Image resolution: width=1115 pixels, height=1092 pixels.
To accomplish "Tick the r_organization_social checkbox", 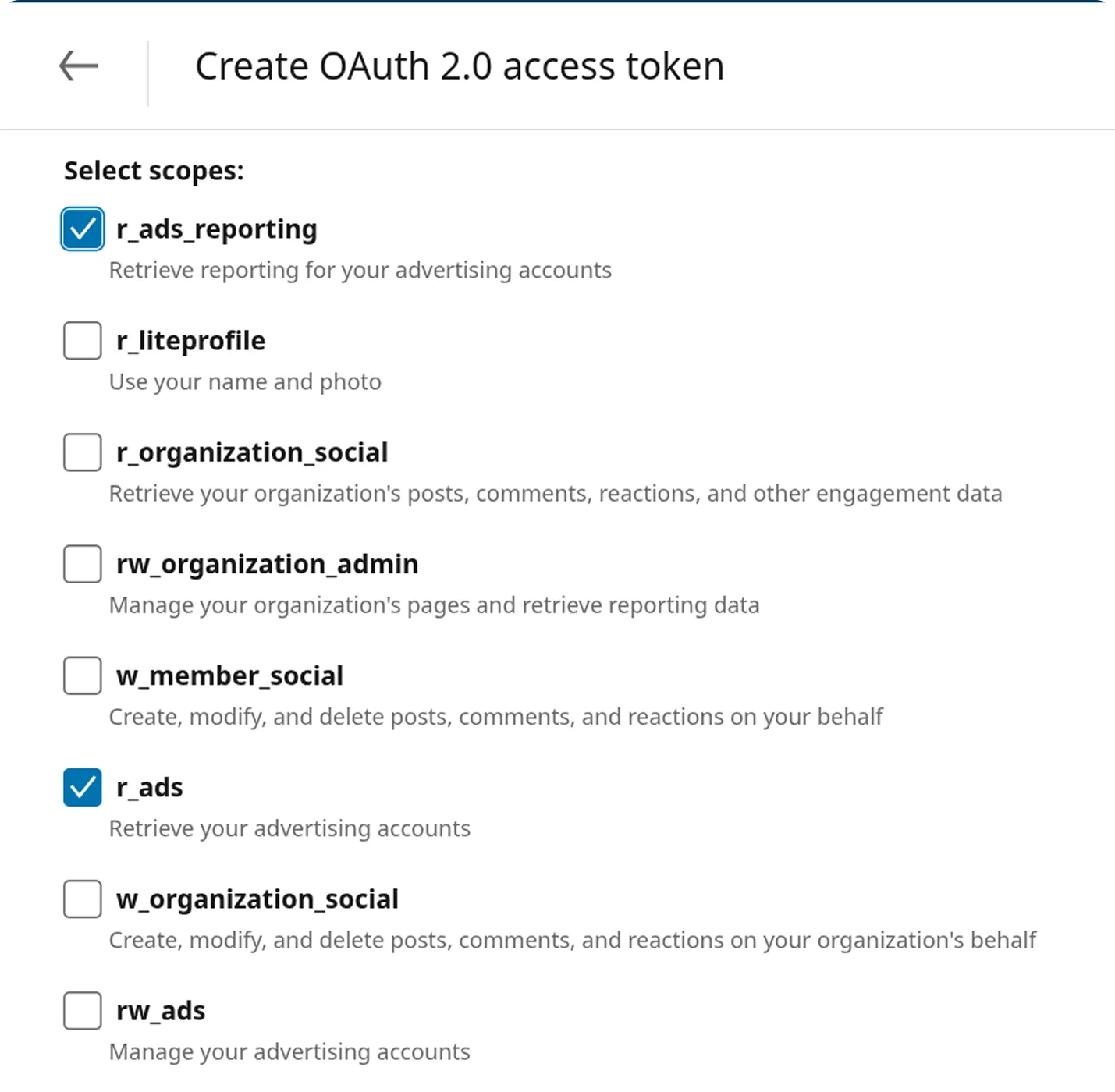I will pos(83,452).
